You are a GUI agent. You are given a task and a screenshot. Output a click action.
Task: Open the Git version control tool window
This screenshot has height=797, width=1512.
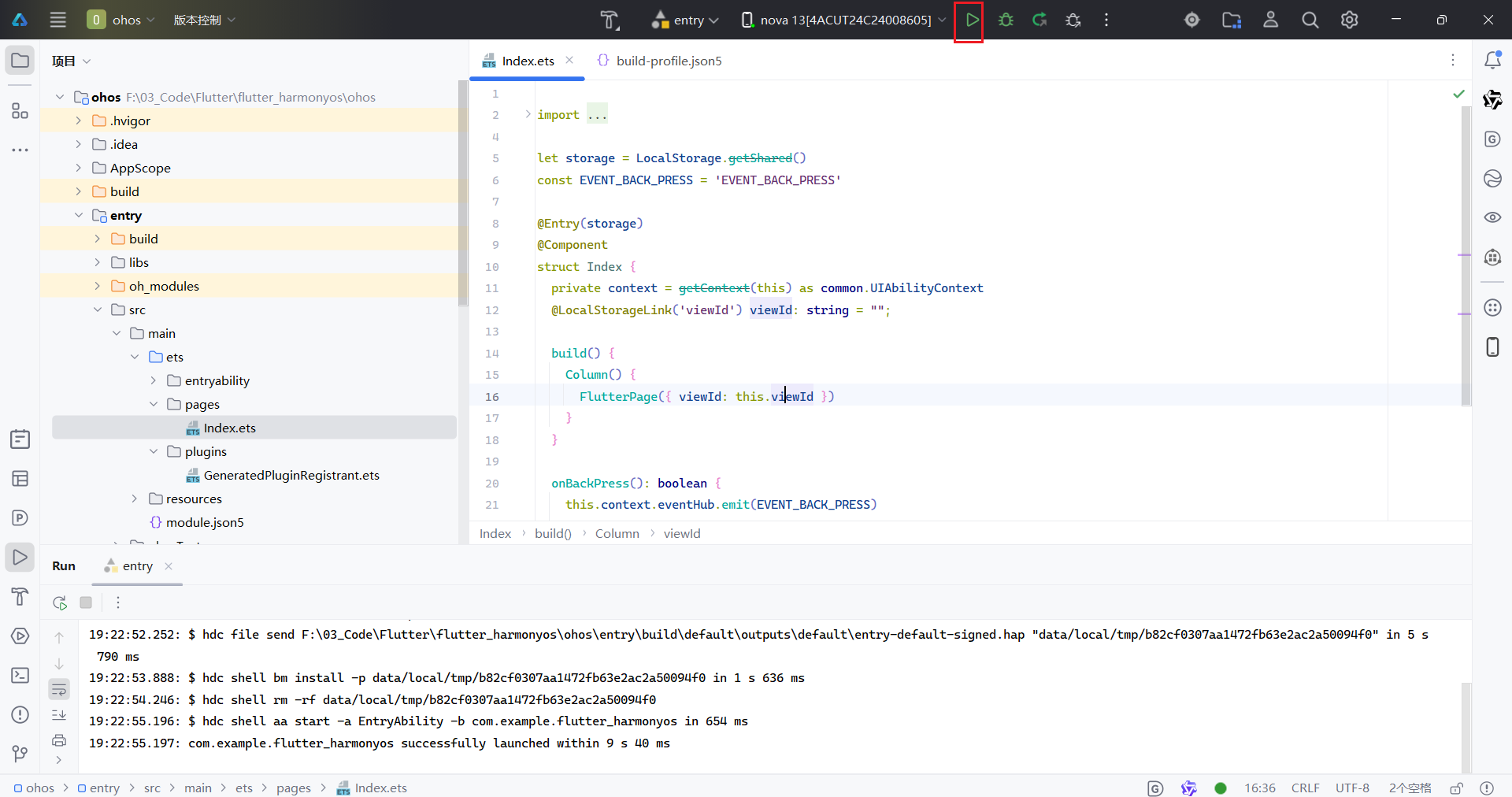[20, 754]
